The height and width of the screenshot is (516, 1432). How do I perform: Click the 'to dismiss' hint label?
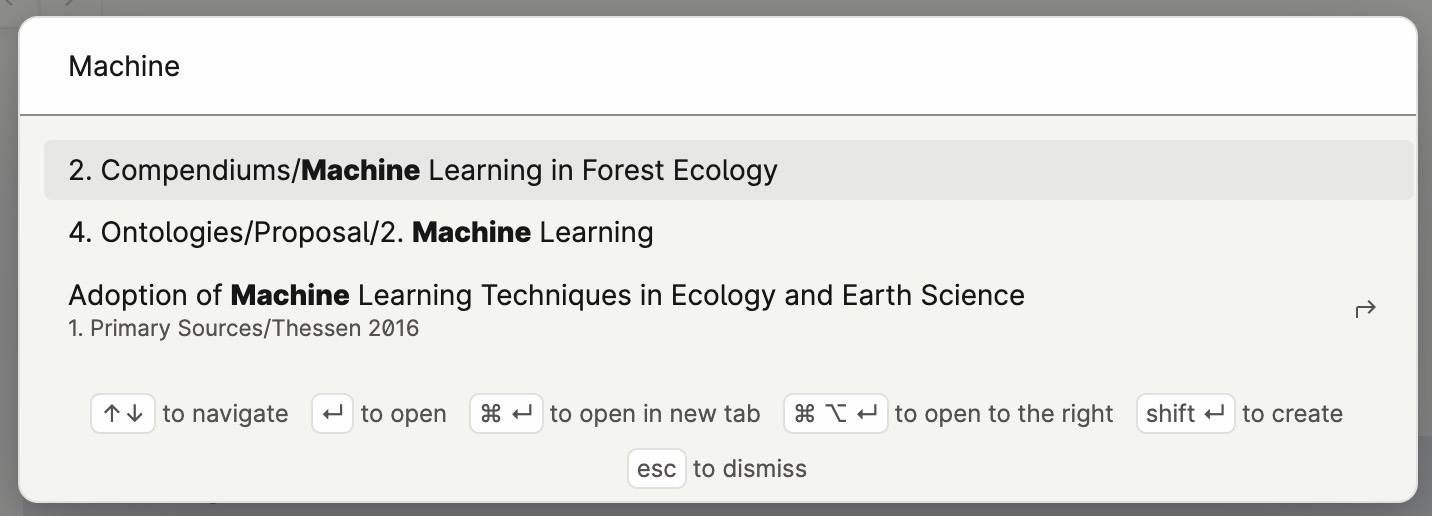[x=749, y=469]
